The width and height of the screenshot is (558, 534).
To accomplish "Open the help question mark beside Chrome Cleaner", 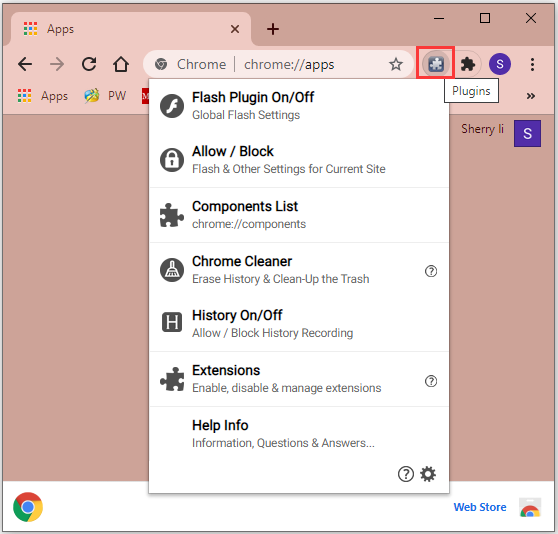I will point(431,271).
